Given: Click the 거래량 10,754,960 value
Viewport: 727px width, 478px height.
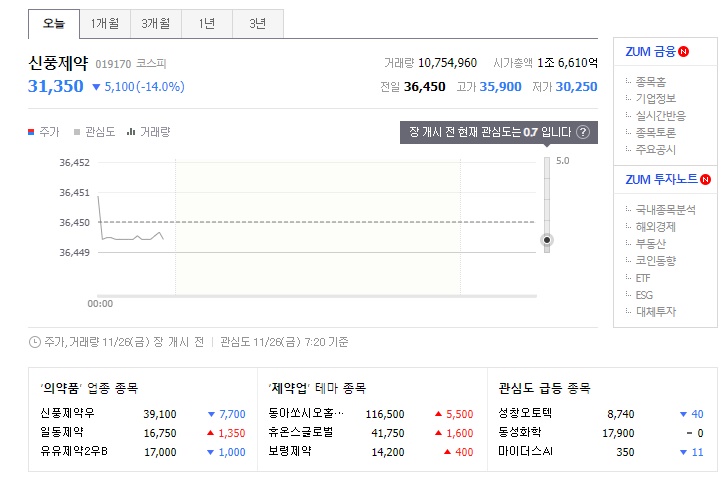Looking at the screenshot, I should [447, 63].
